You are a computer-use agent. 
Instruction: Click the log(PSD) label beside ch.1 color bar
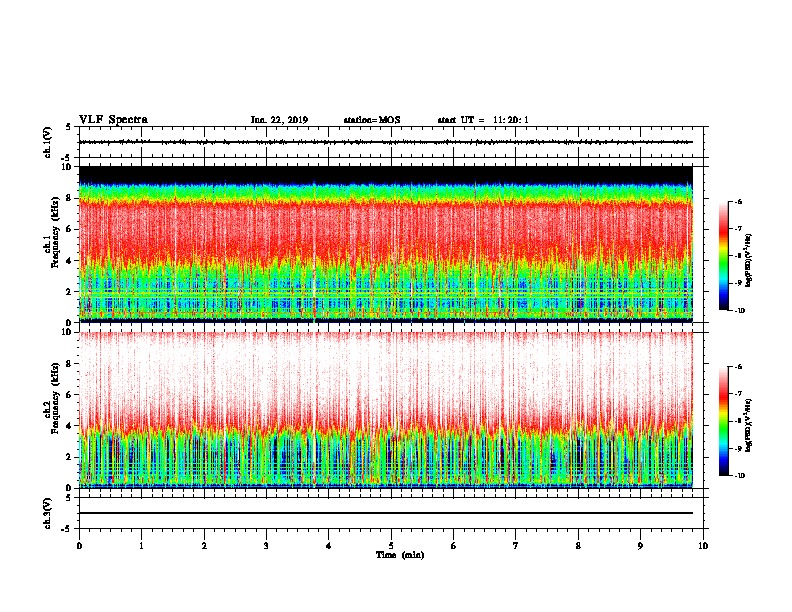coord(749,260)
